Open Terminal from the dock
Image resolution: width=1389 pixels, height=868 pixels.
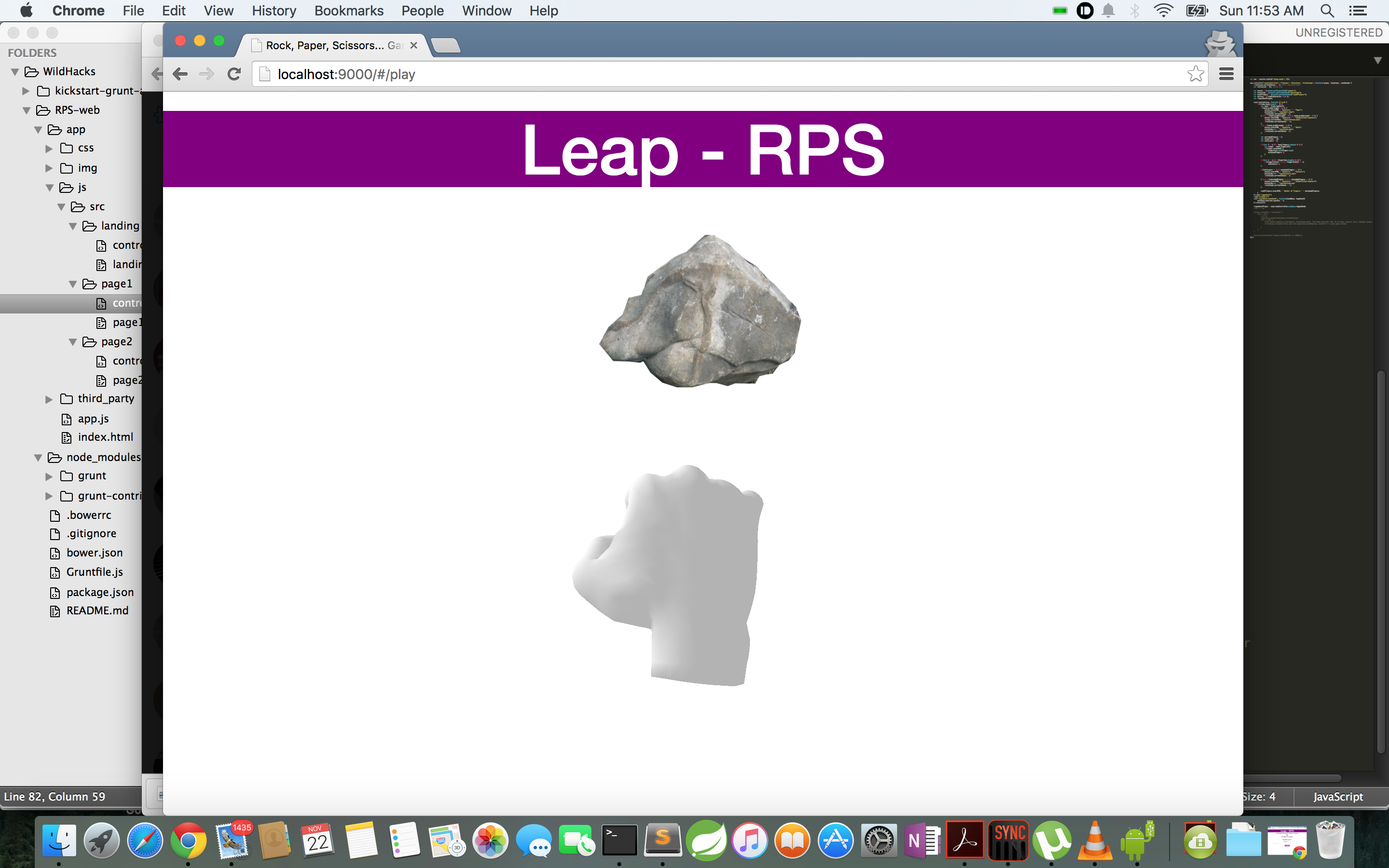click(619, 841)
